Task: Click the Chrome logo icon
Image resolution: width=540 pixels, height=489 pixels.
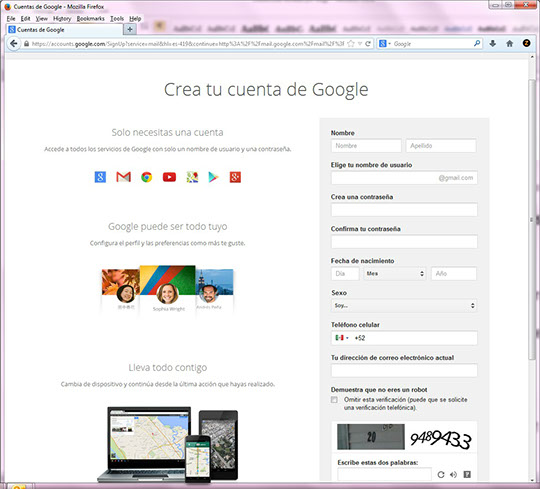Action: (x=146, y=177)
